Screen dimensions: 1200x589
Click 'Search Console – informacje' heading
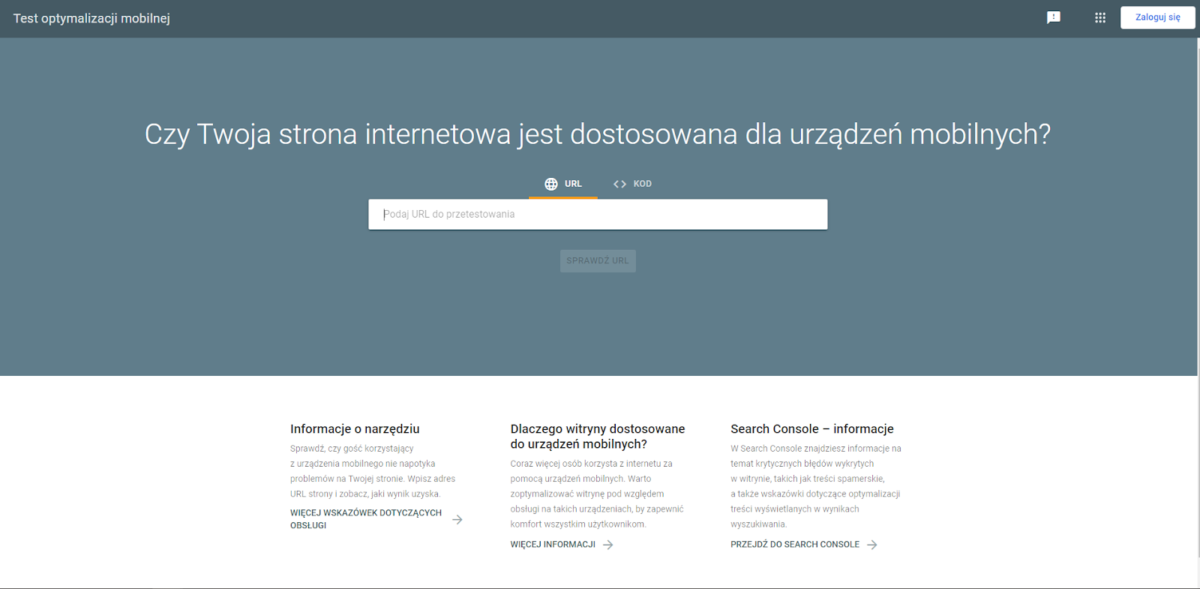click(812, 429)
